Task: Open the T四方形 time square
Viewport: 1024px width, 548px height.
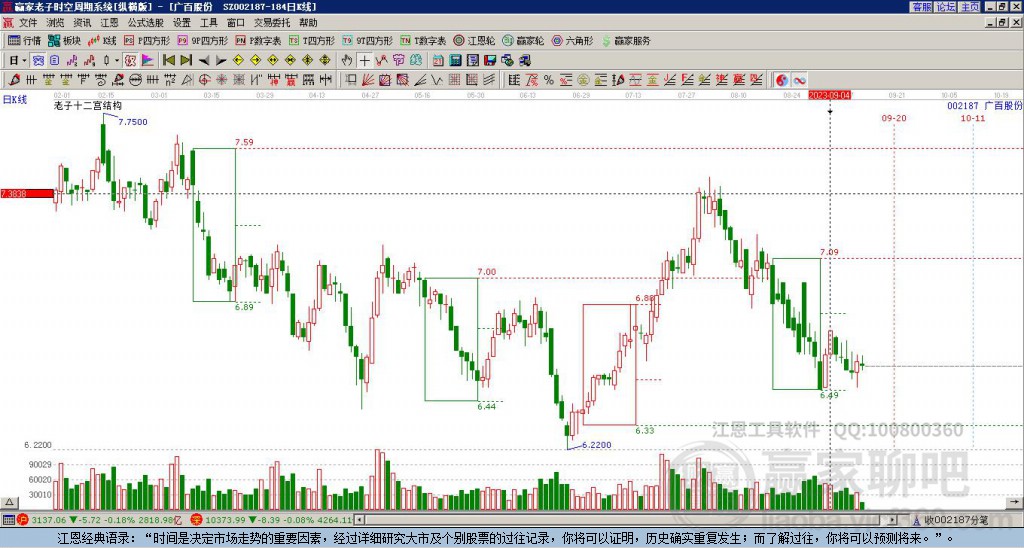Action: click(312, 40)
